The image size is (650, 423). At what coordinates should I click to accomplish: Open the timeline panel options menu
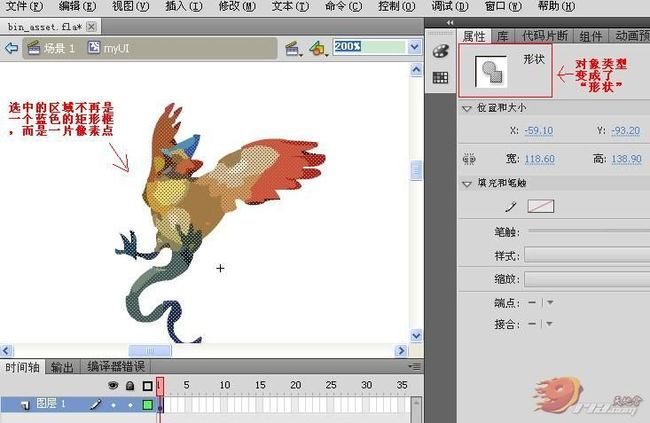[x=414, y=367]
